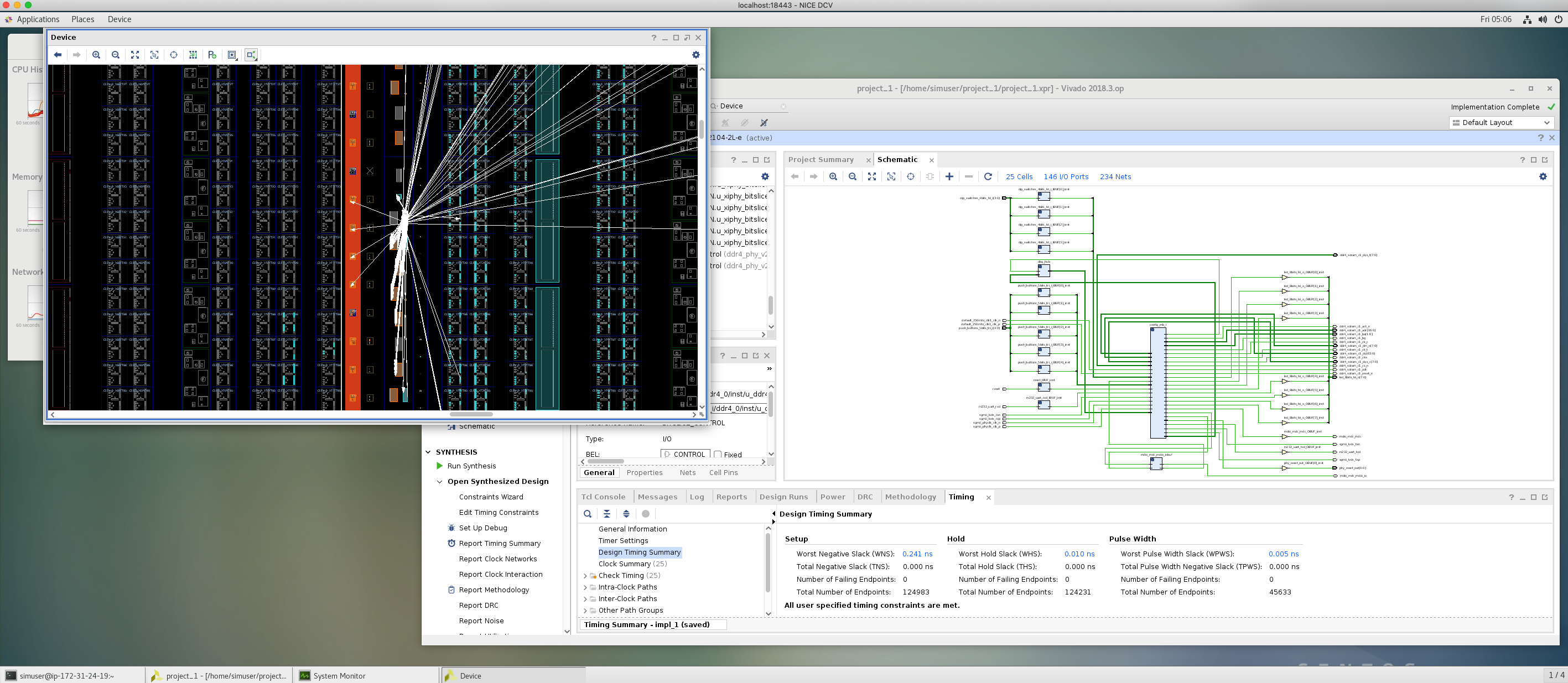Open the Default Layout dropdown

1502,122
